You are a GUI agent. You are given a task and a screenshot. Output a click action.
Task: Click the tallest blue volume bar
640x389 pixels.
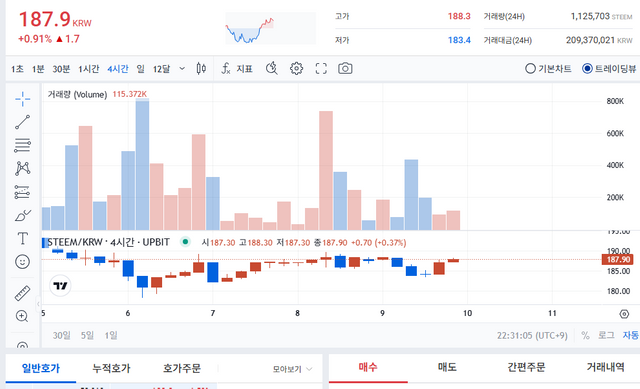(x=142, y=164)
